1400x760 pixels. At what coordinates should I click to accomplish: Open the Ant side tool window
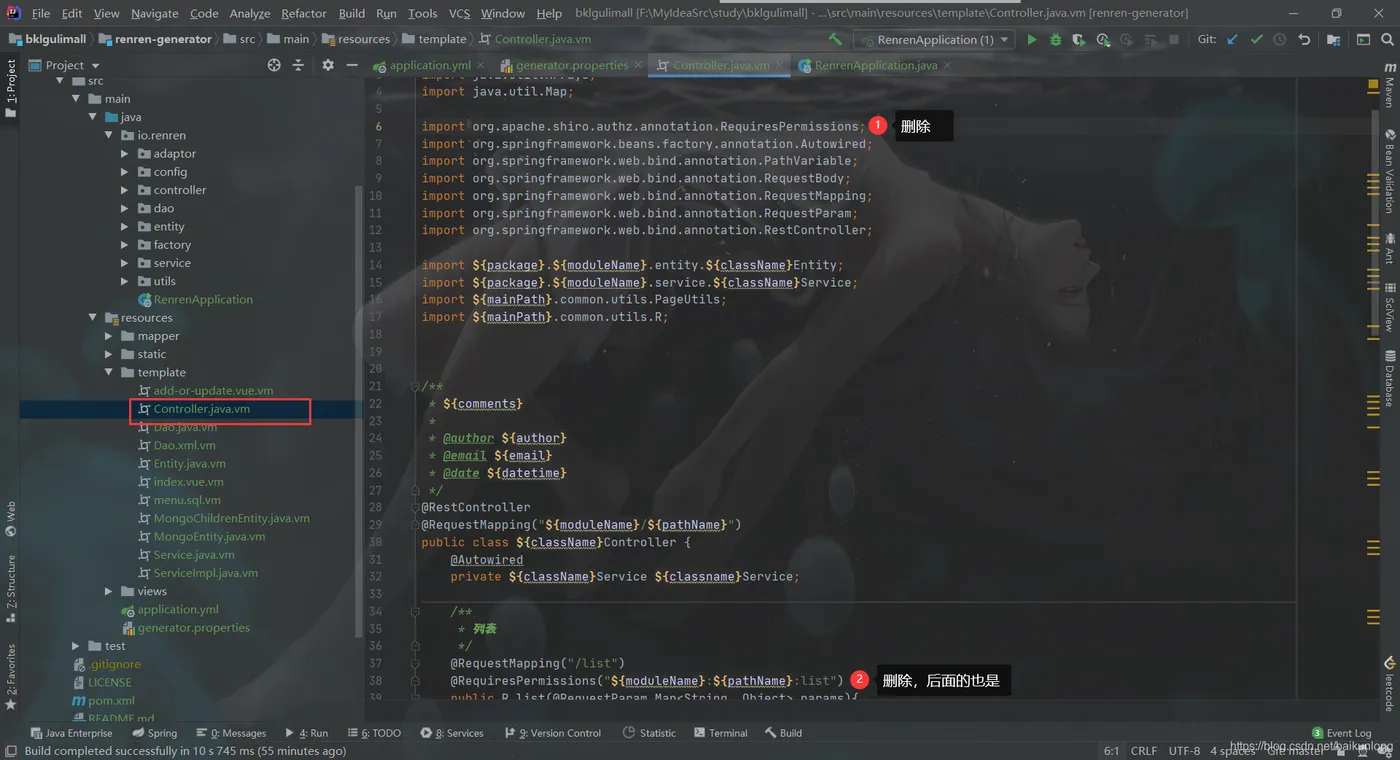[x=1389, y=248]
